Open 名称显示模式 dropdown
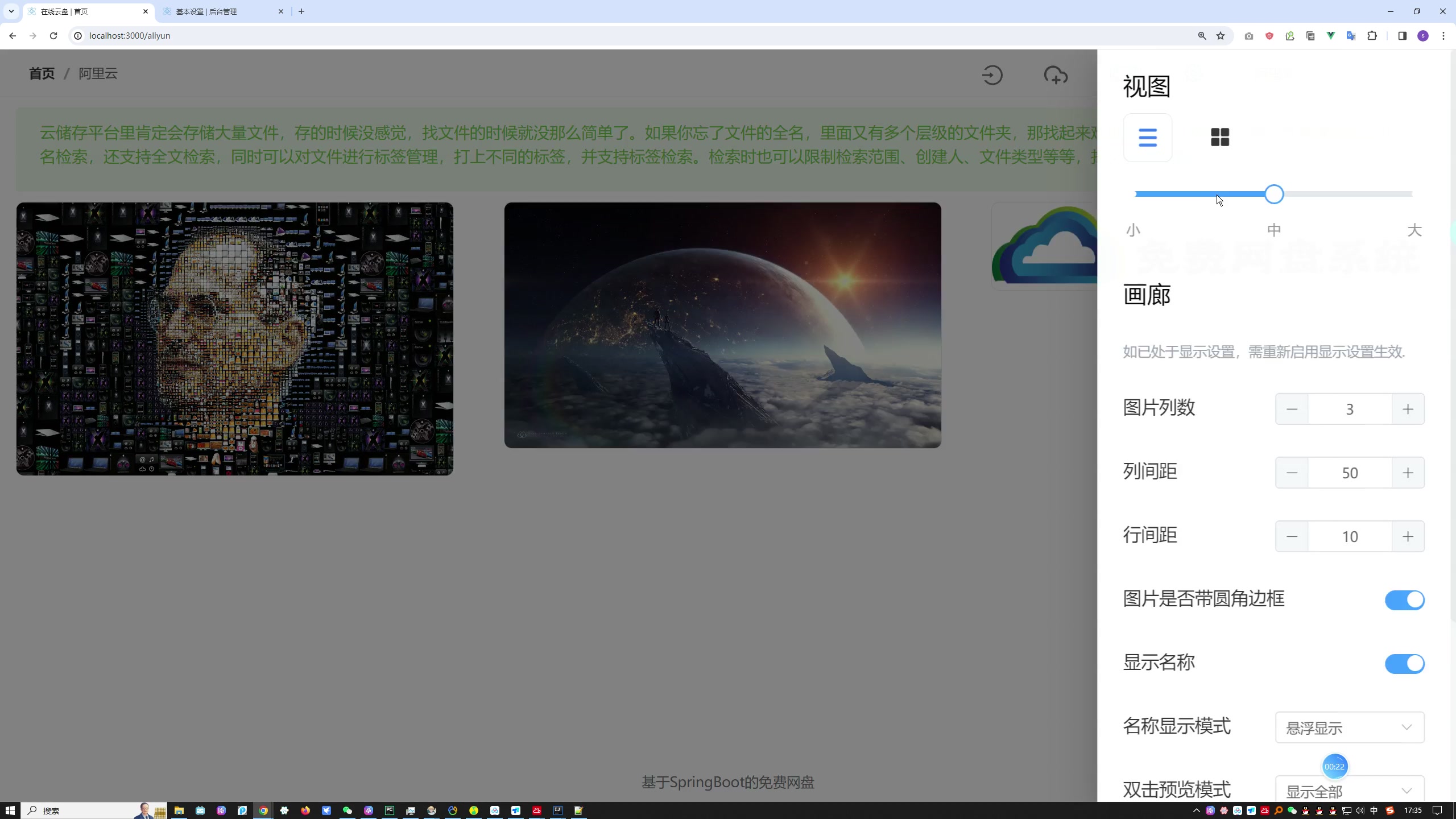1456x819 pixels. (1350, 727)
